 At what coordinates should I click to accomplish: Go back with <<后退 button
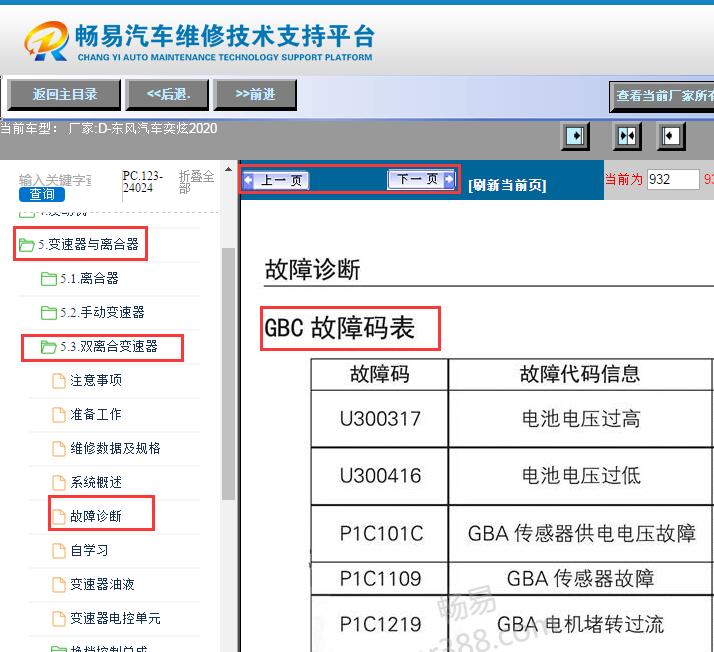tap(167, 95)
